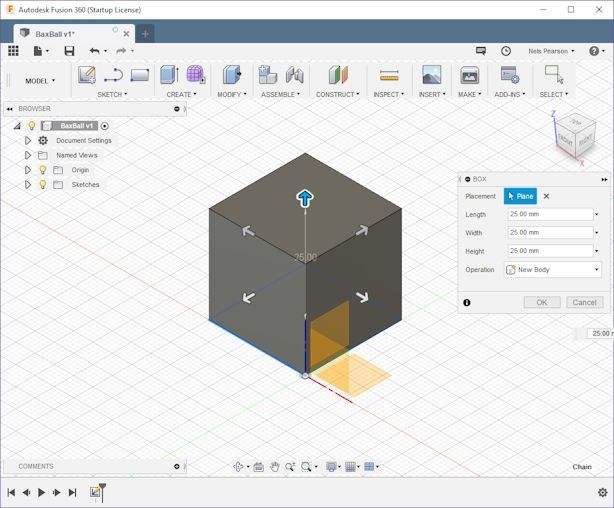Screen dimensions: 614x508
Task: Click the sketch feature in the timeline
Action: click(95, 492)
